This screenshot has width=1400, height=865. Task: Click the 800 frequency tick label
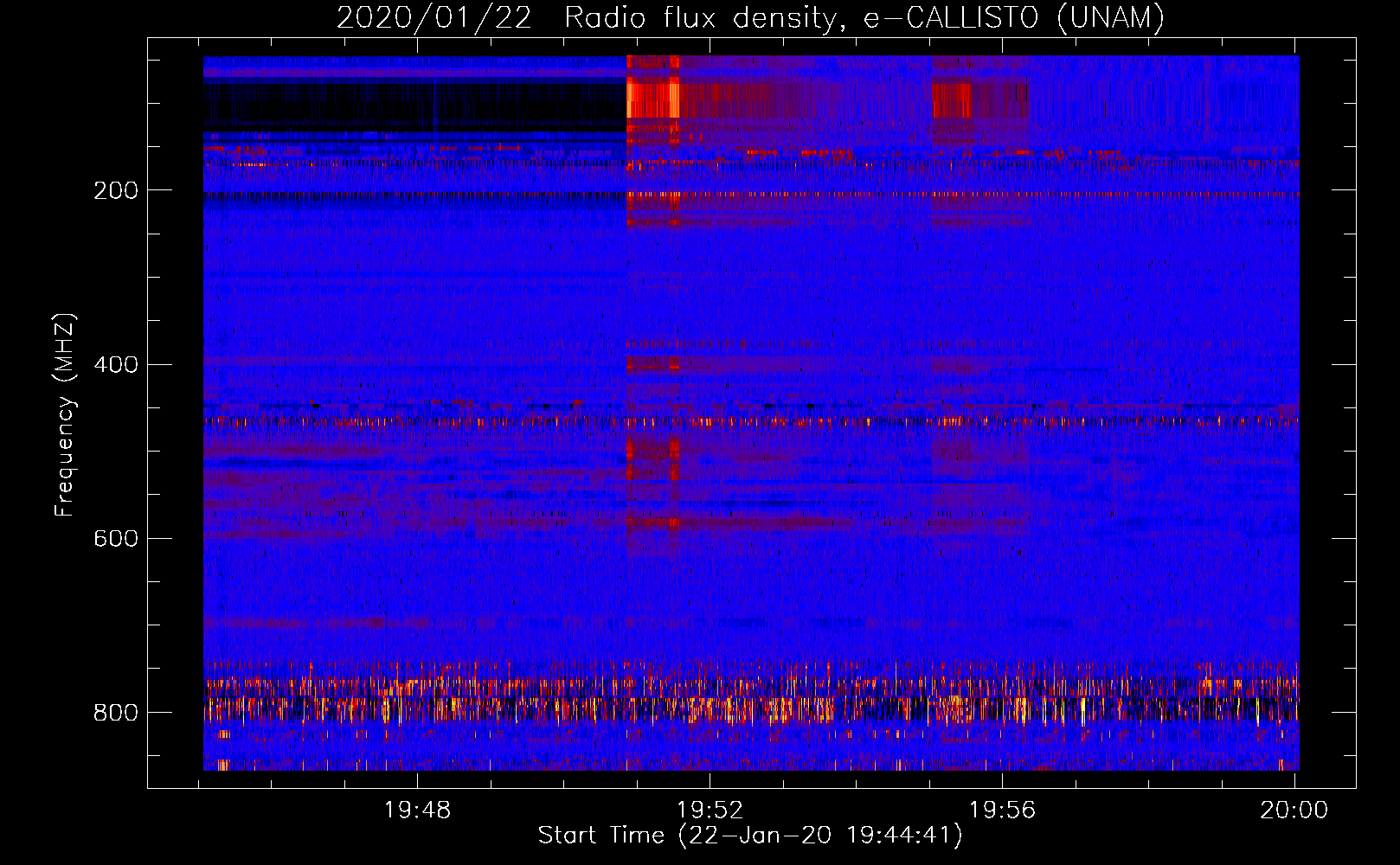[115, 712]
